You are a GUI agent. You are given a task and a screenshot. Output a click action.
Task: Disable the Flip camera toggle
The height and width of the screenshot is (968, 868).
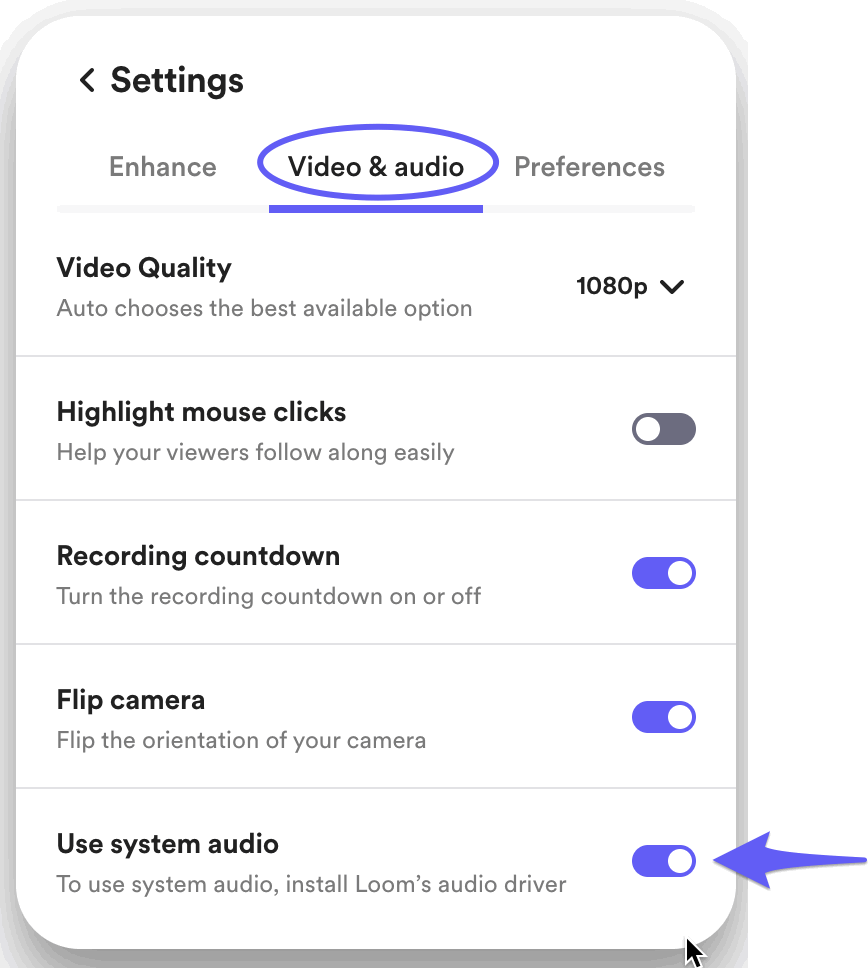tap(663, 717)
